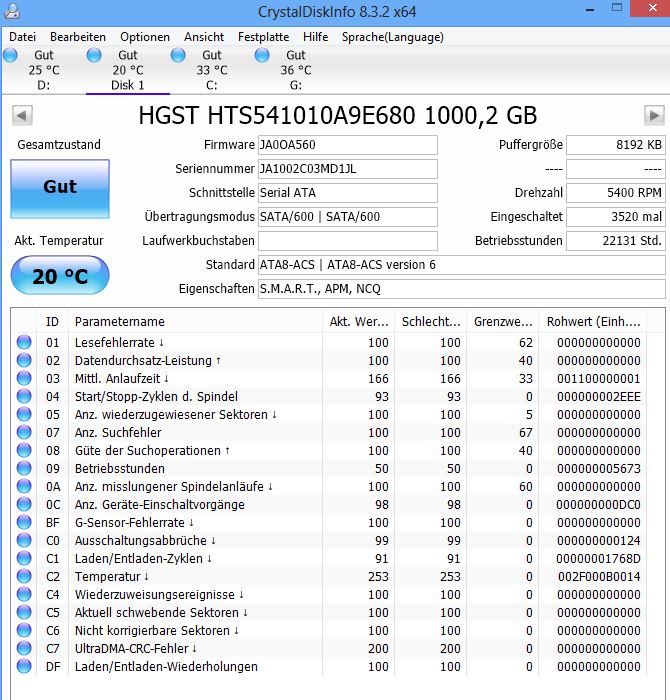Open the Sprache(Language) menu
Image resolution: width=670 pixels, height=700 pixels.
(392, 37)
